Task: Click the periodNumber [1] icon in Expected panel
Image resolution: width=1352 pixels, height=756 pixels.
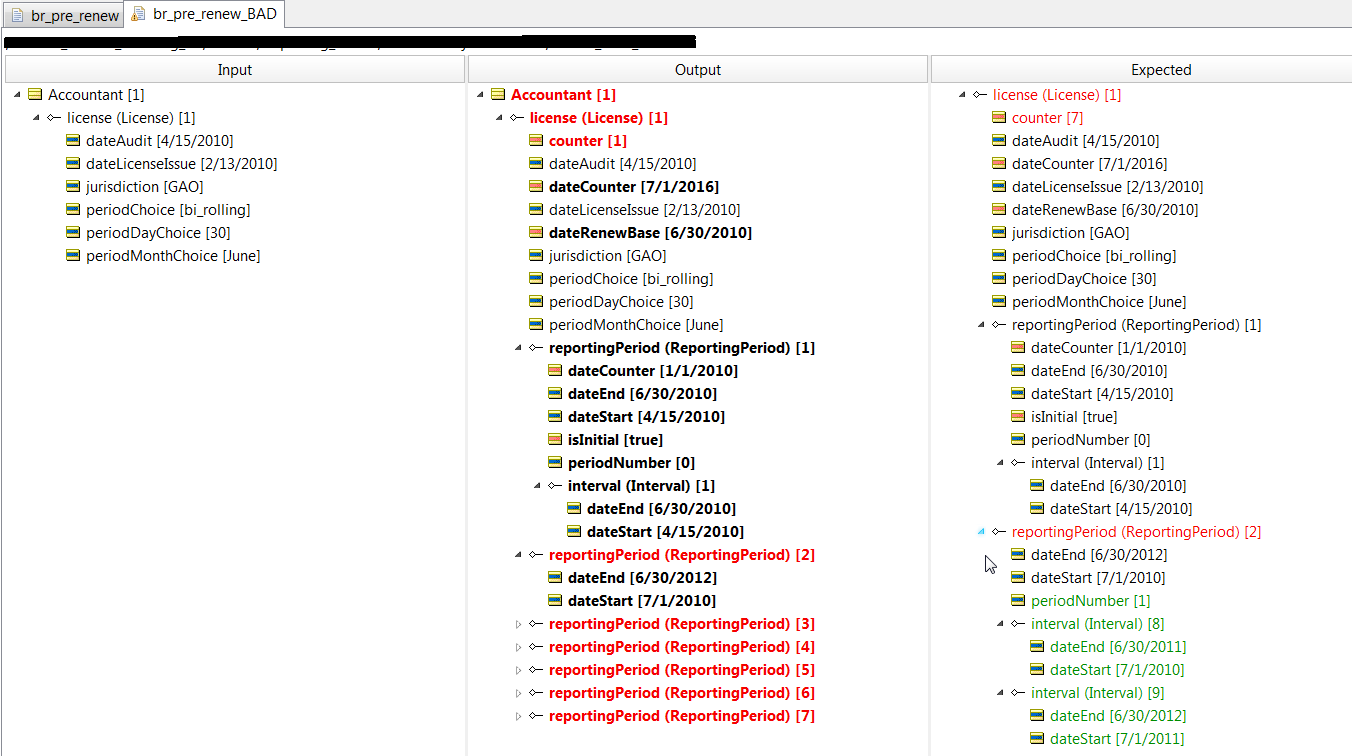Action: (x=1018, y=601)
